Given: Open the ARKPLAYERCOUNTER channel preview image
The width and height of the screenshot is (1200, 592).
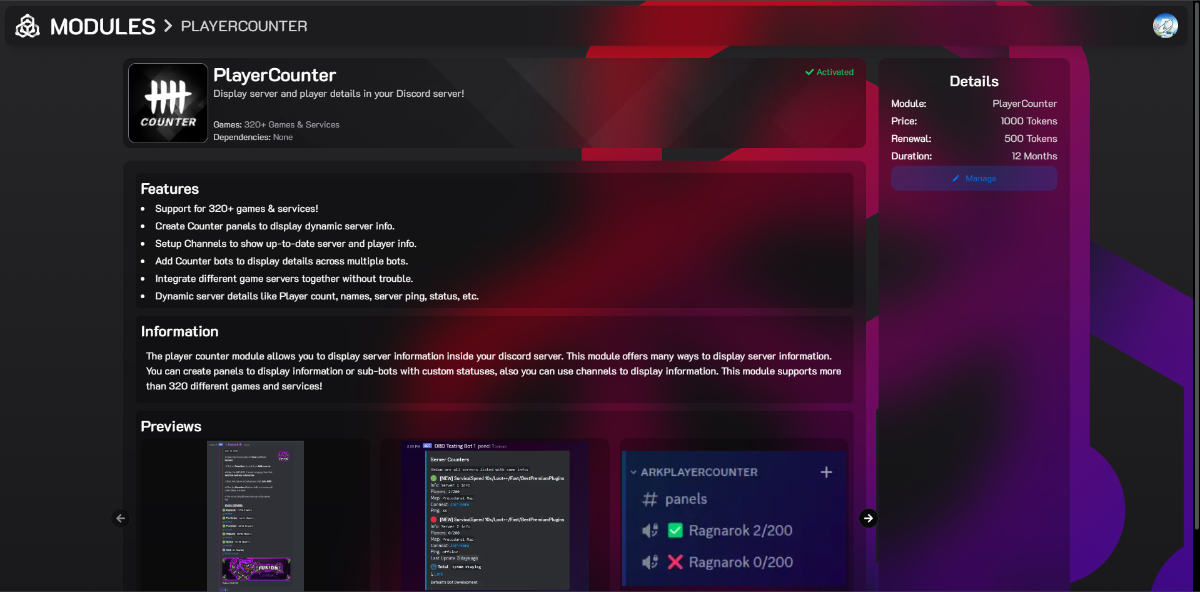Looking at the screenshot, I should [x=734, y=515].
